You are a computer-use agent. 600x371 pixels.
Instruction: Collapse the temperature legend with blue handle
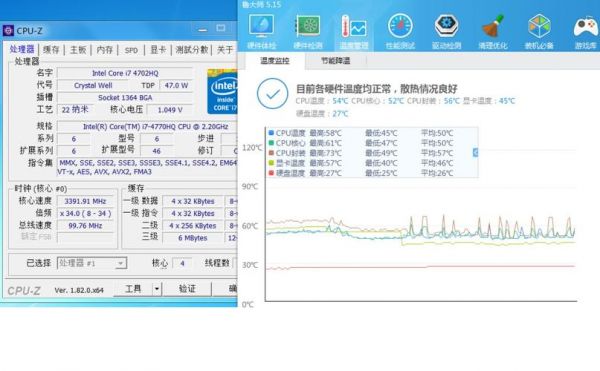tap(475, 153)
